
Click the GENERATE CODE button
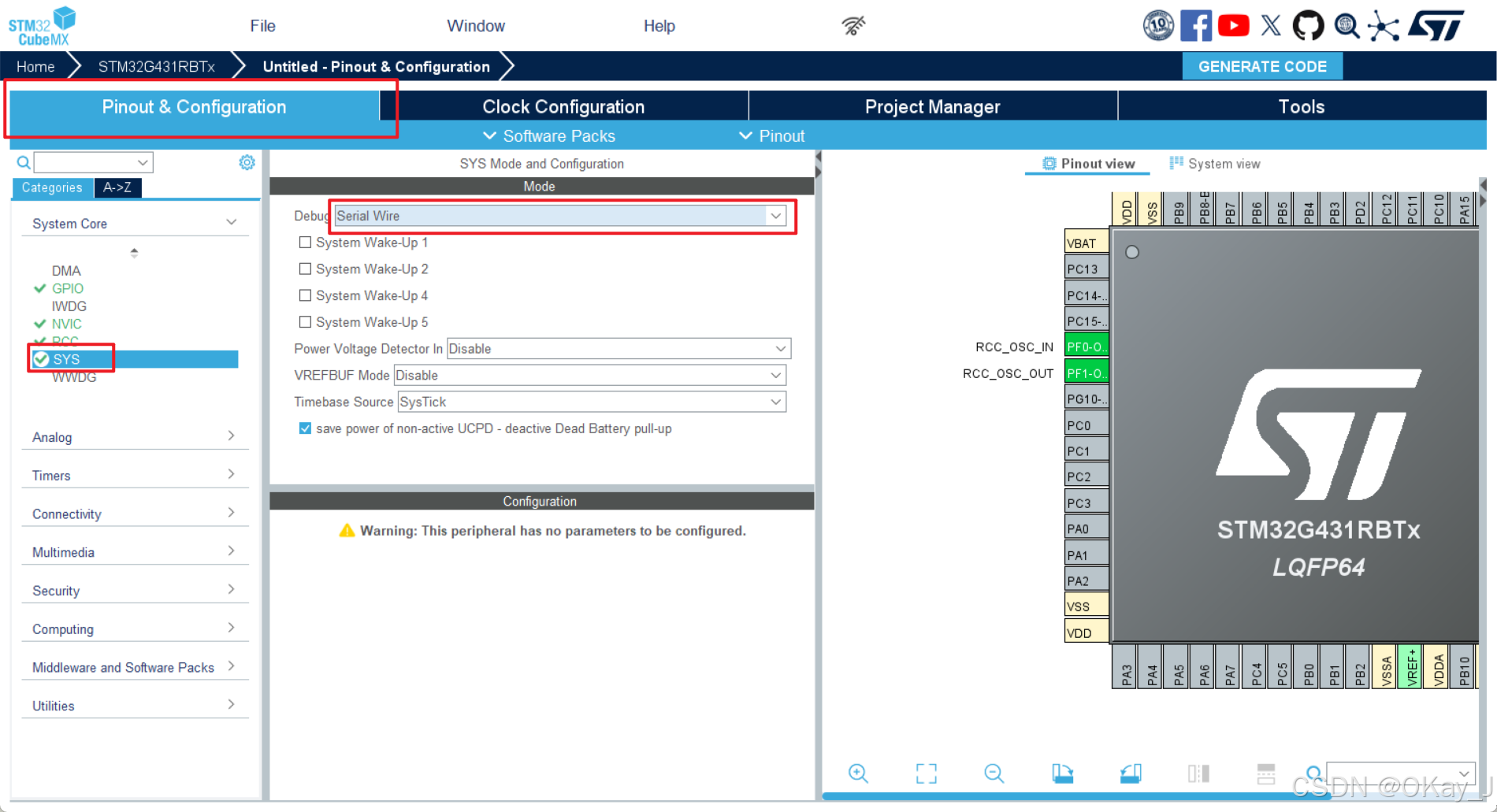coord(1262,66)
